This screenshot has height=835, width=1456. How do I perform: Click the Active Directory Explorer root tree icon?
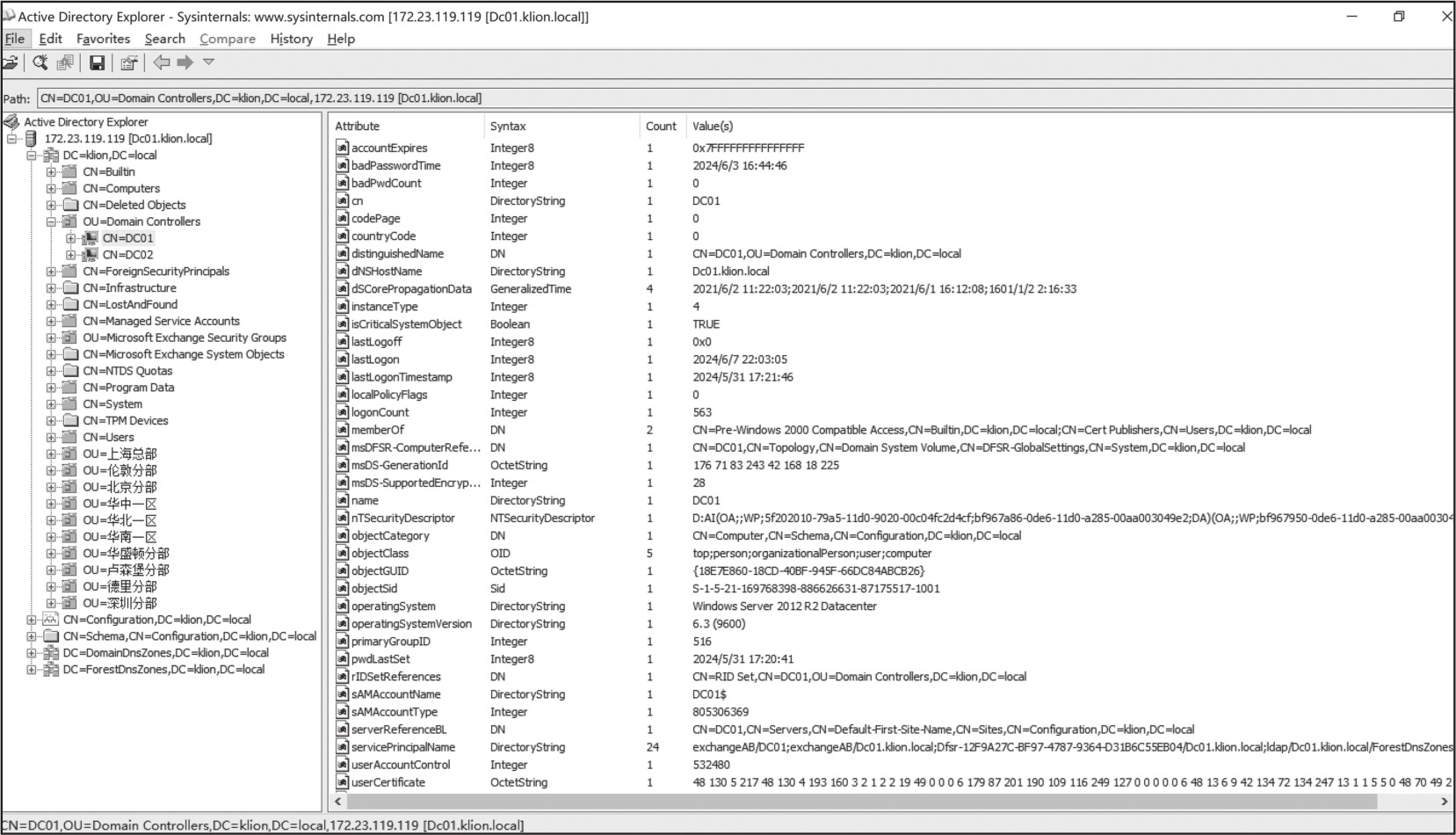point(11,121)
